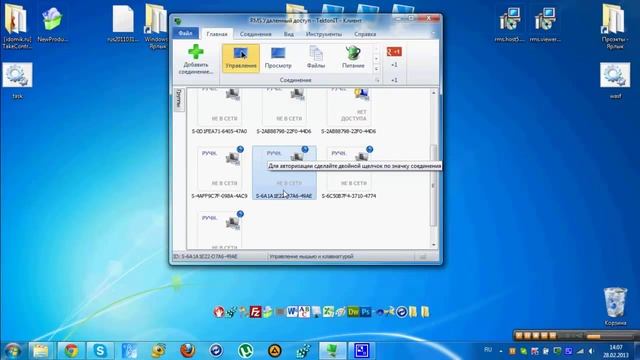The width and height of the screenshot is (640, 360).
Task: Select the Файлы transfer mode
Action: pyautogui.click(x=316, y=58)
